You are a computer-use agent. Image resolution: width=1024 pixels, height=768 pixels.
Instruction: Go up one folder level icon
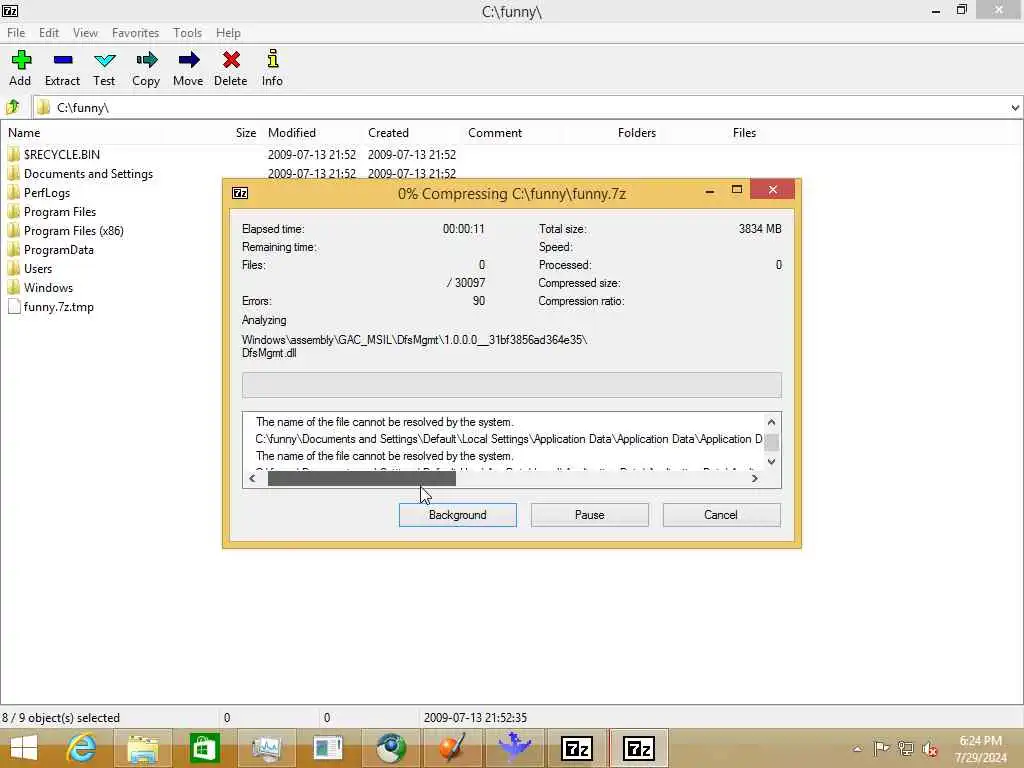12,106
